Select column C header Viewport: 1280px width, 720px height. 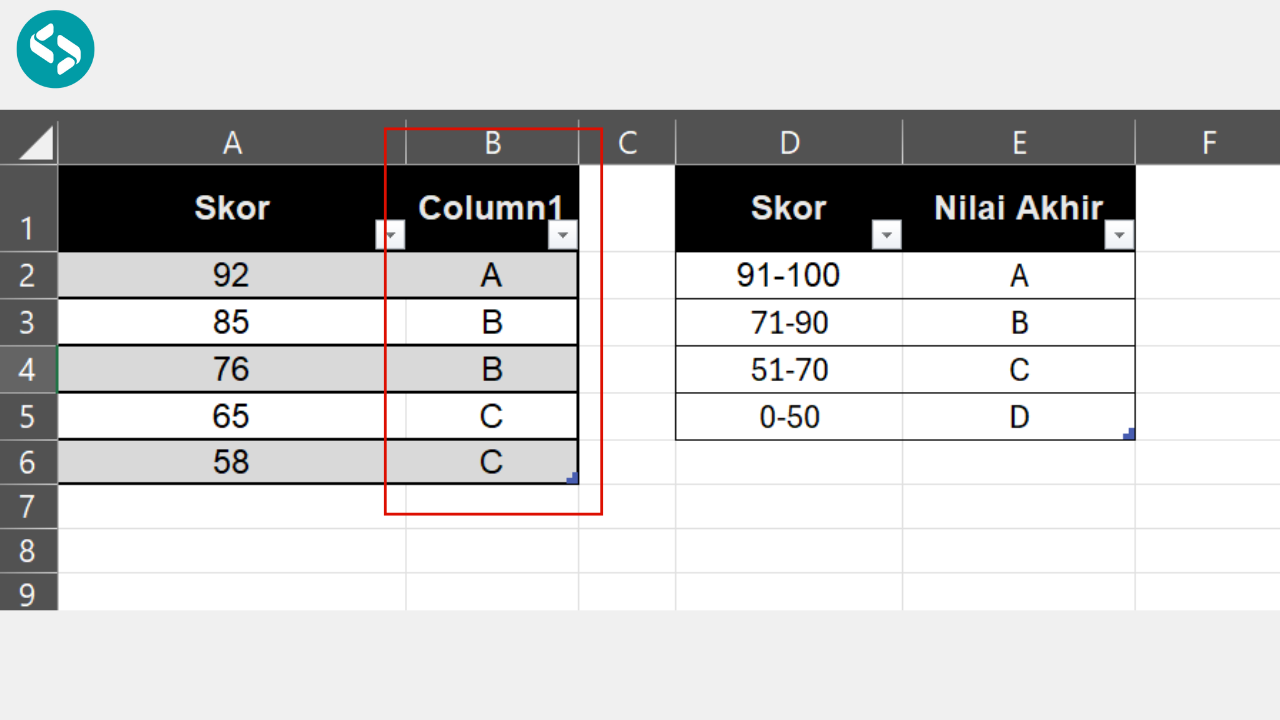click(627, 143)
